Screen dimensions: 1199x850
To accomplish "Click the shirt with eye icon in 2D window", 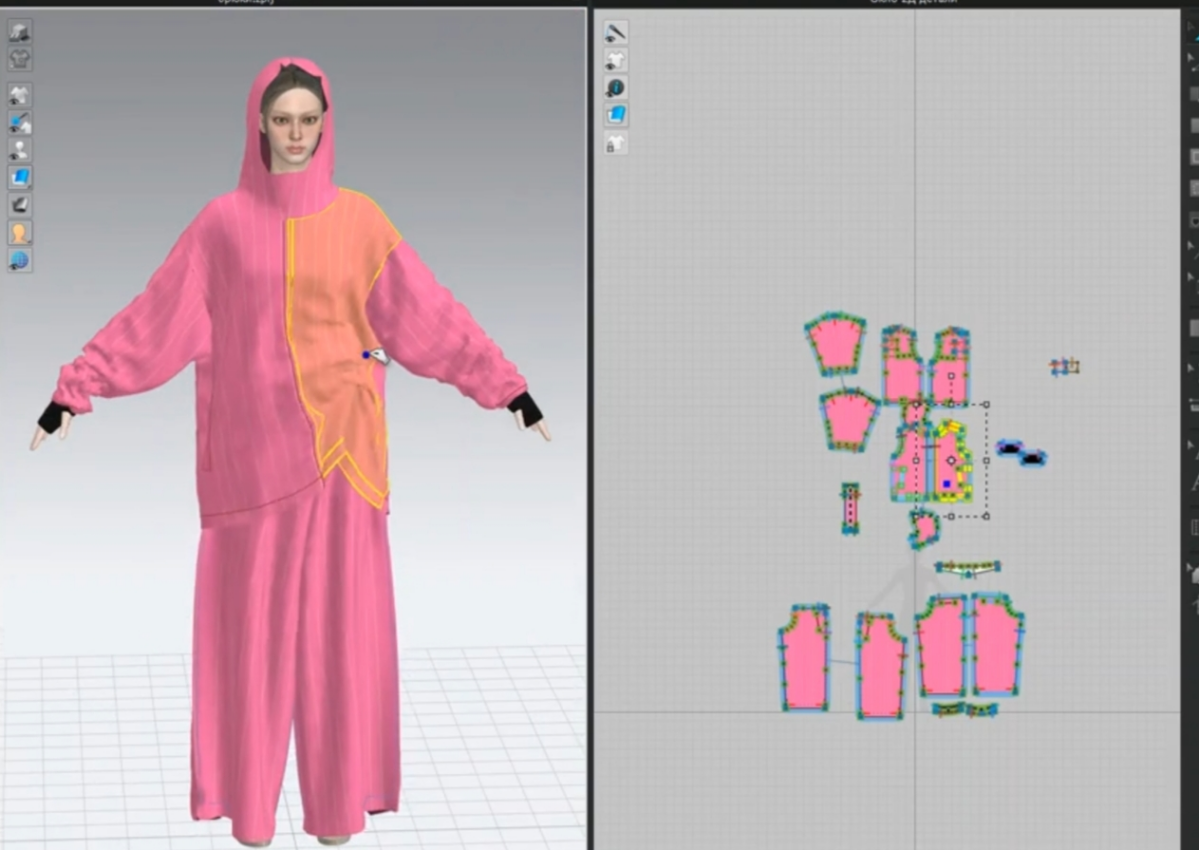I will point(616,61).
